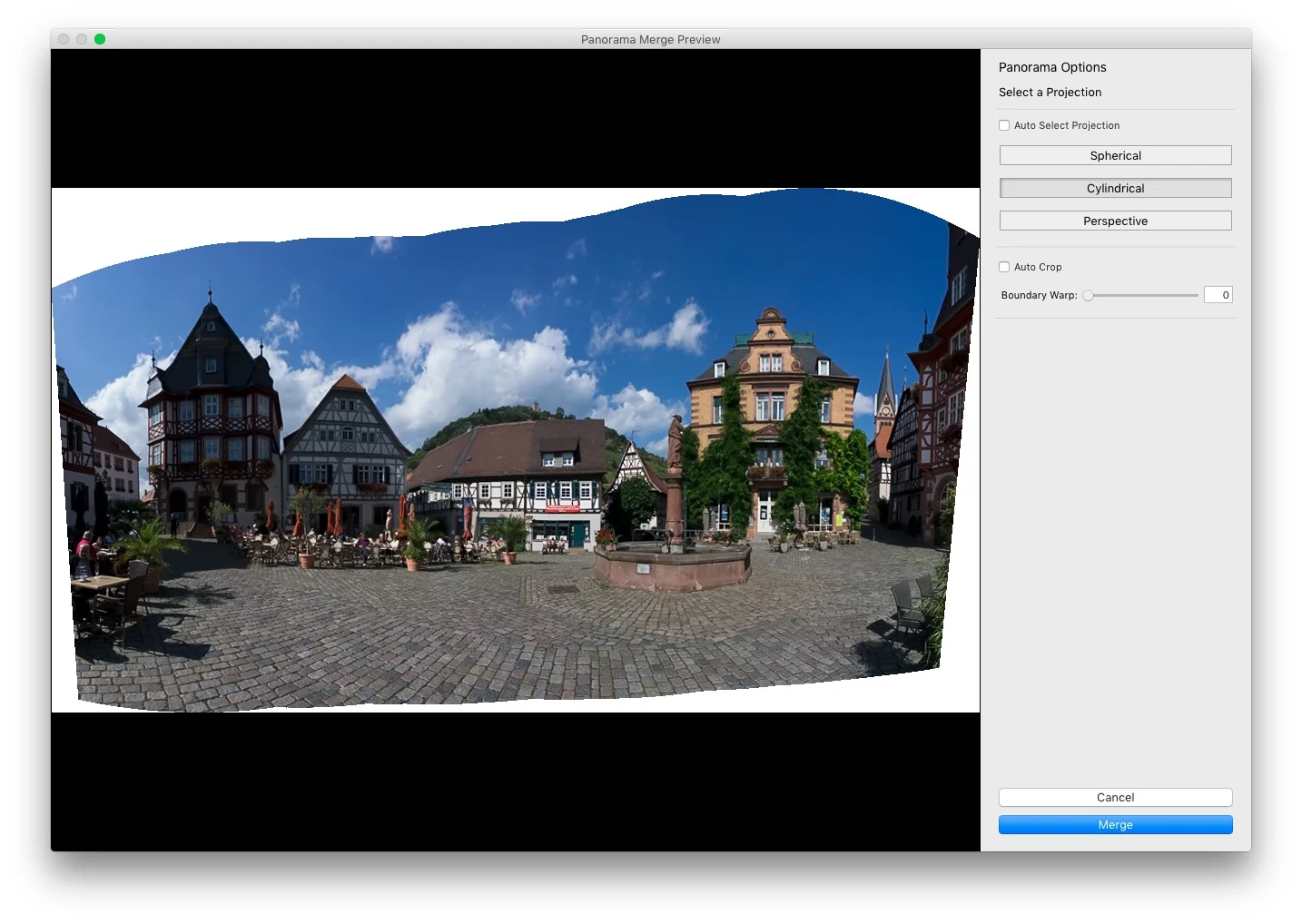
Task: Click the white clouds in the panorama preview
Action: pos(490,363)
